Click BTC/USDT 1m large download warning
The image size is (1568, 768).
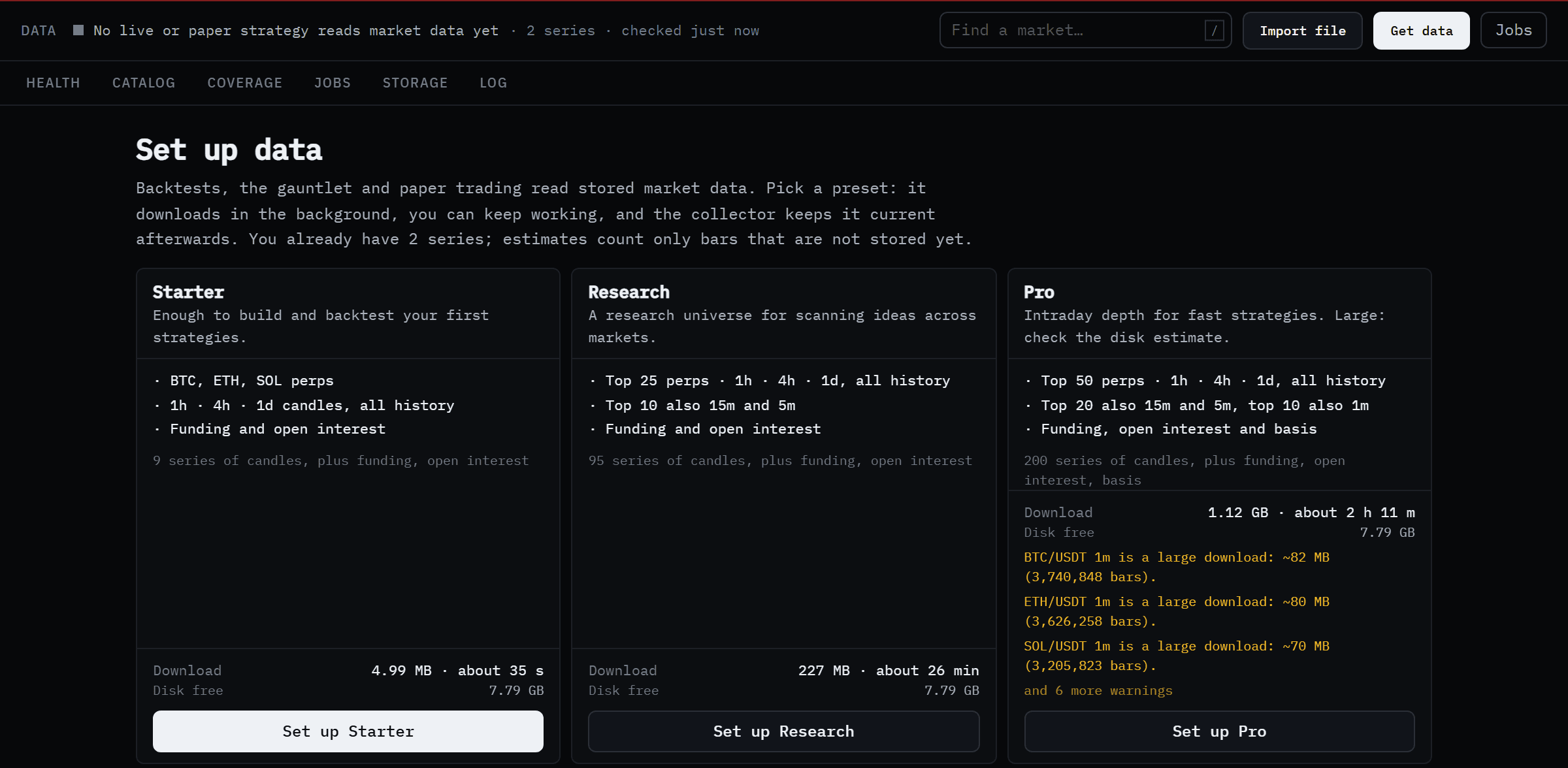(1177, 567)
